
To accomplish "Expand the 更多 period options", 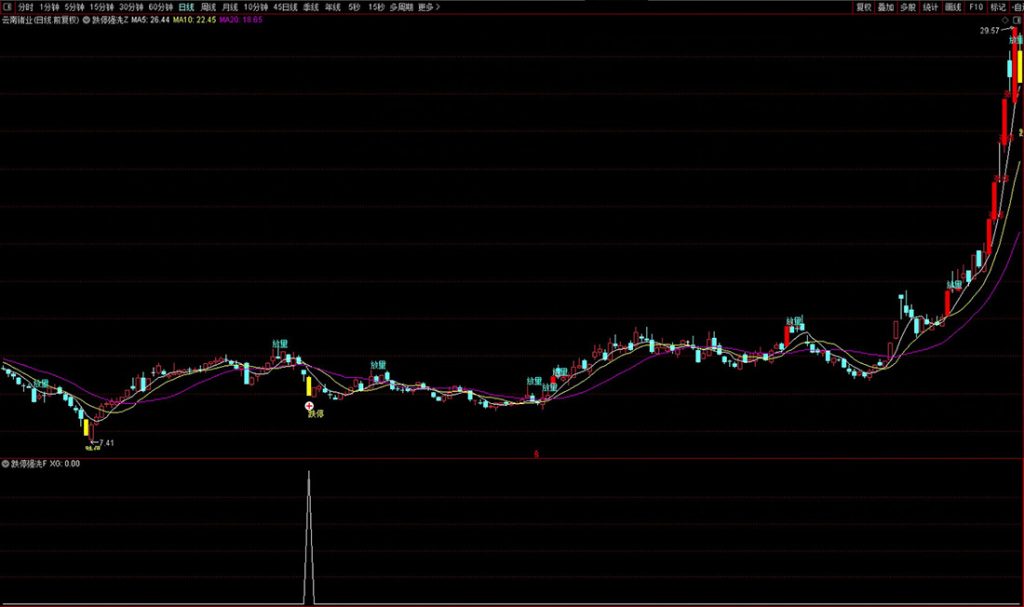I will [x=428, y=7].
